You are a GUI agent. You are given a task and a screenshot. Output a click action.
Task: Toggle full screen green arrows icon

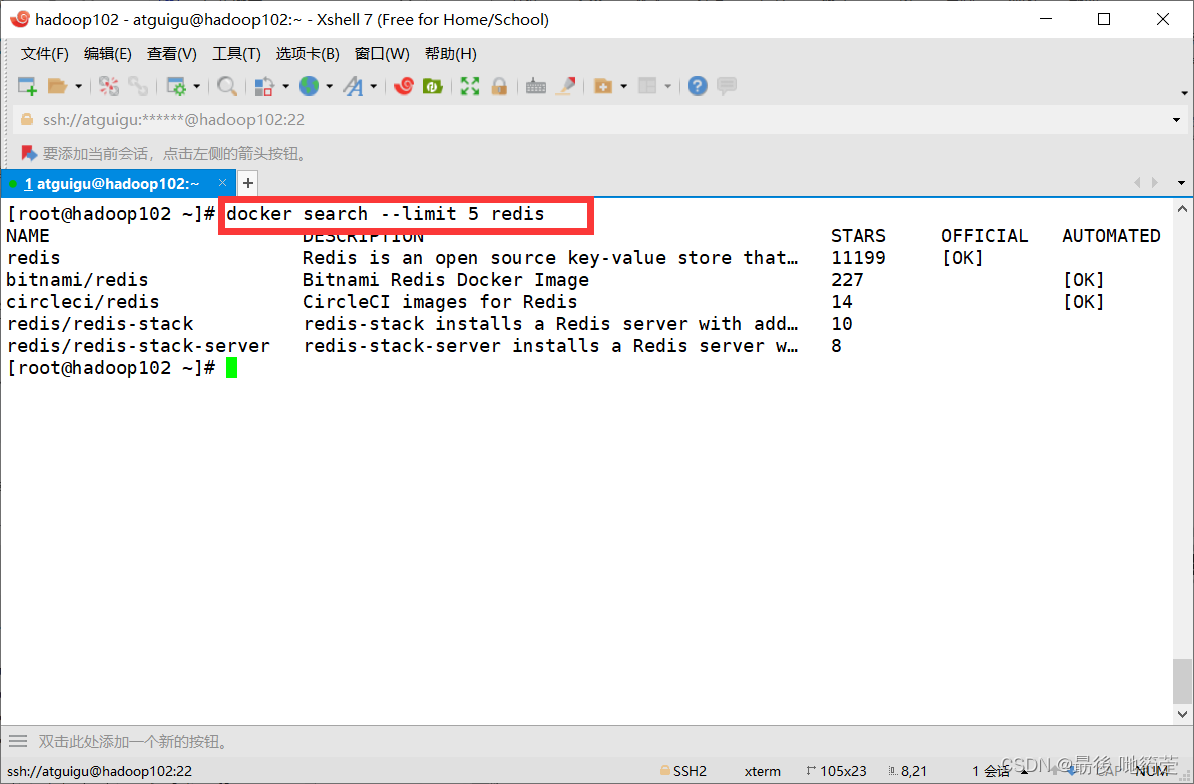click(470, 86)
